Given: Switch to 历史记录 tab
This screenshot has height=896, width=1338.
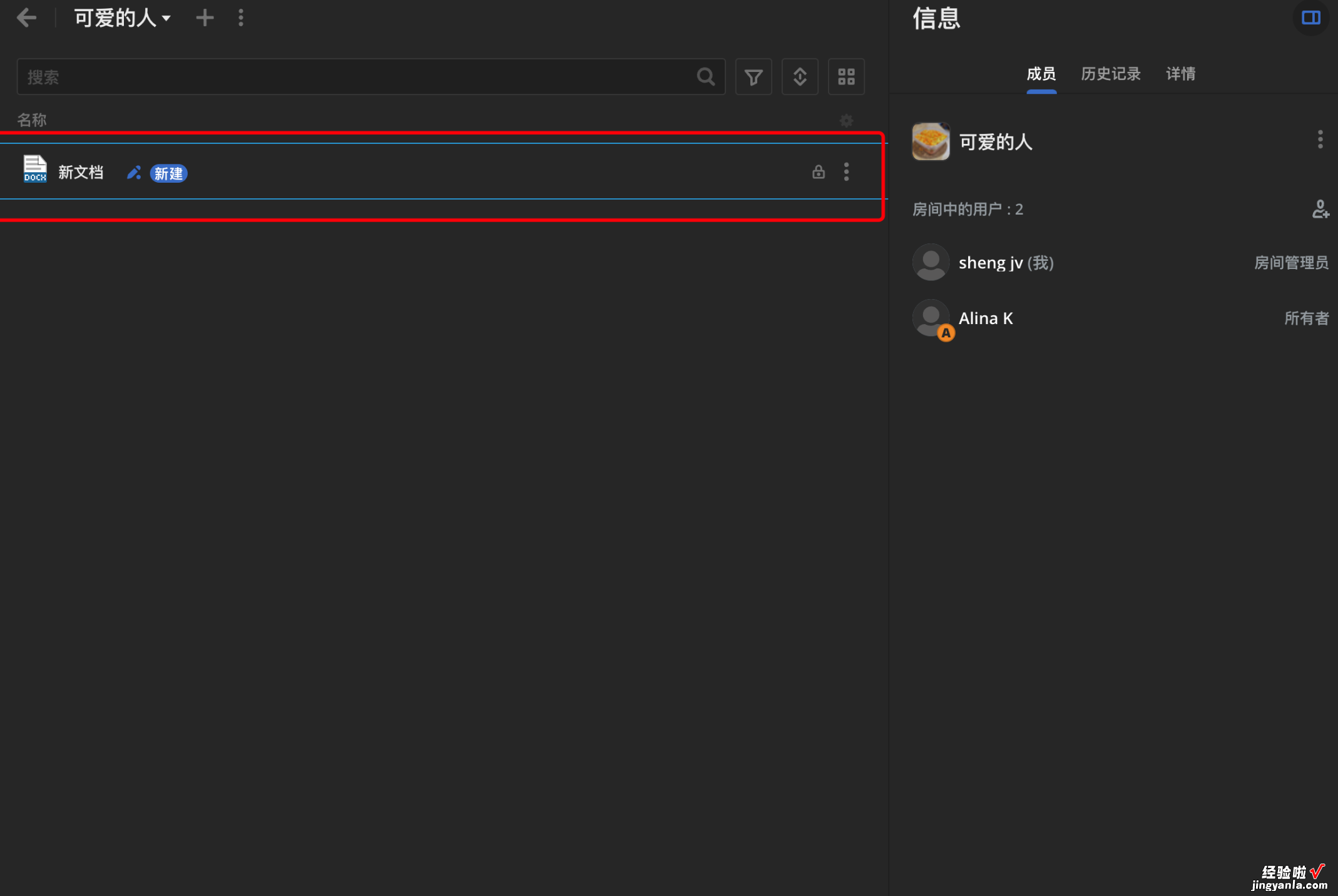Looking at the screenshot, I should 1112,73.
